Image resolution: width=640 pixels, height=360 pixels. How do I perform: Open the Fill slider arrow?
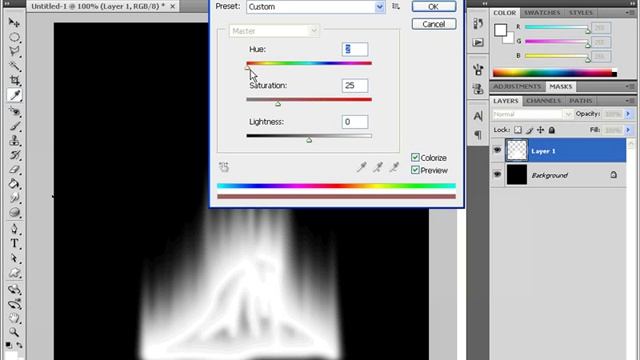tap(628, 130)
